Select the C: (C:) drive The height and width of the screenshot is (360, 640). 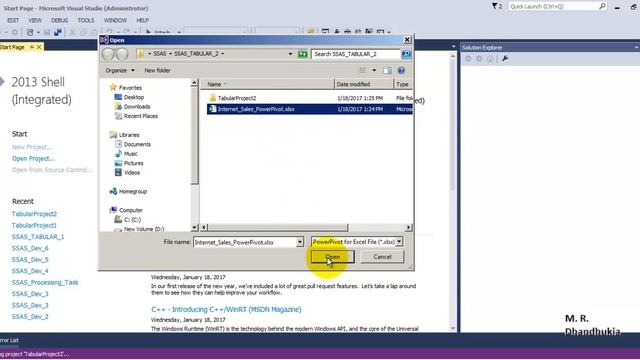132,220
